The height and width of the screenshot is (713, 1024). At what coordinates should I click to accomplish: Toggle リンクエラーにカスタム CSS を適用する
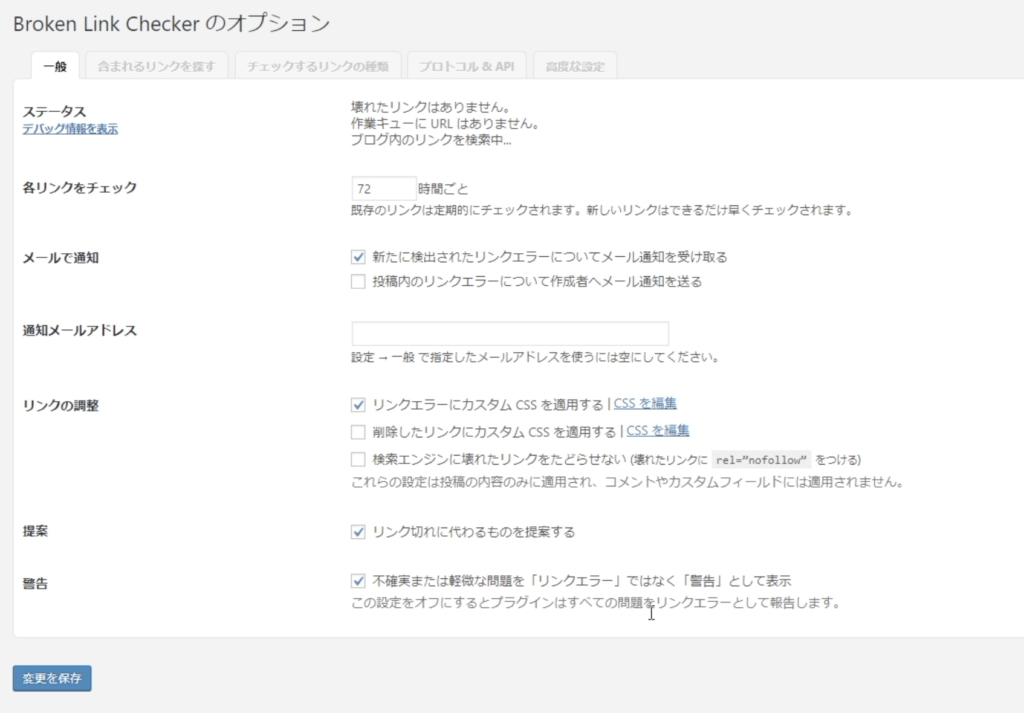coord(358,404)
